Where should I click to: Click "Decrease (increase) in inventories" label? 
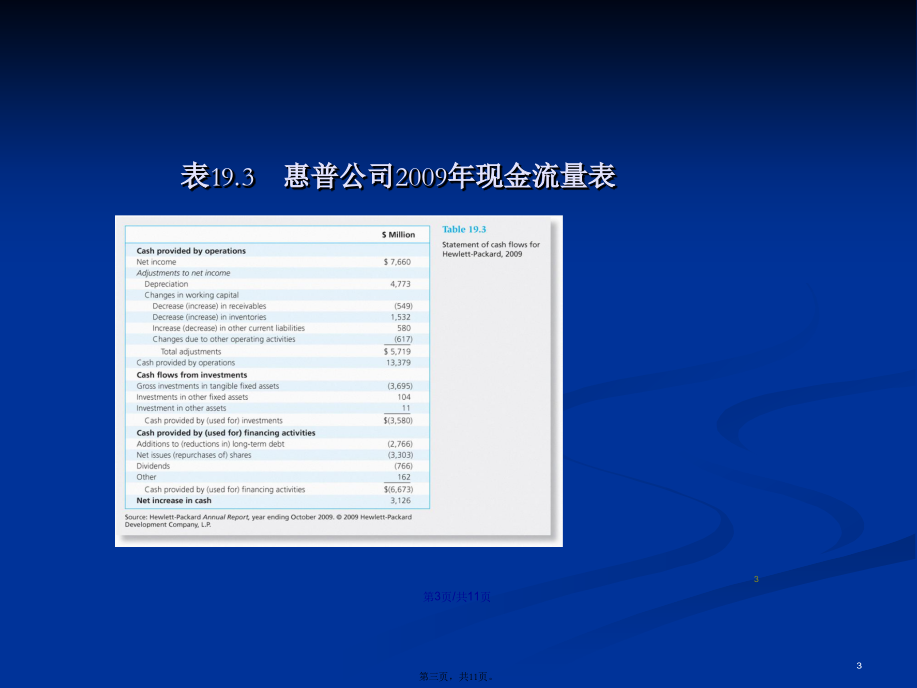209,318
